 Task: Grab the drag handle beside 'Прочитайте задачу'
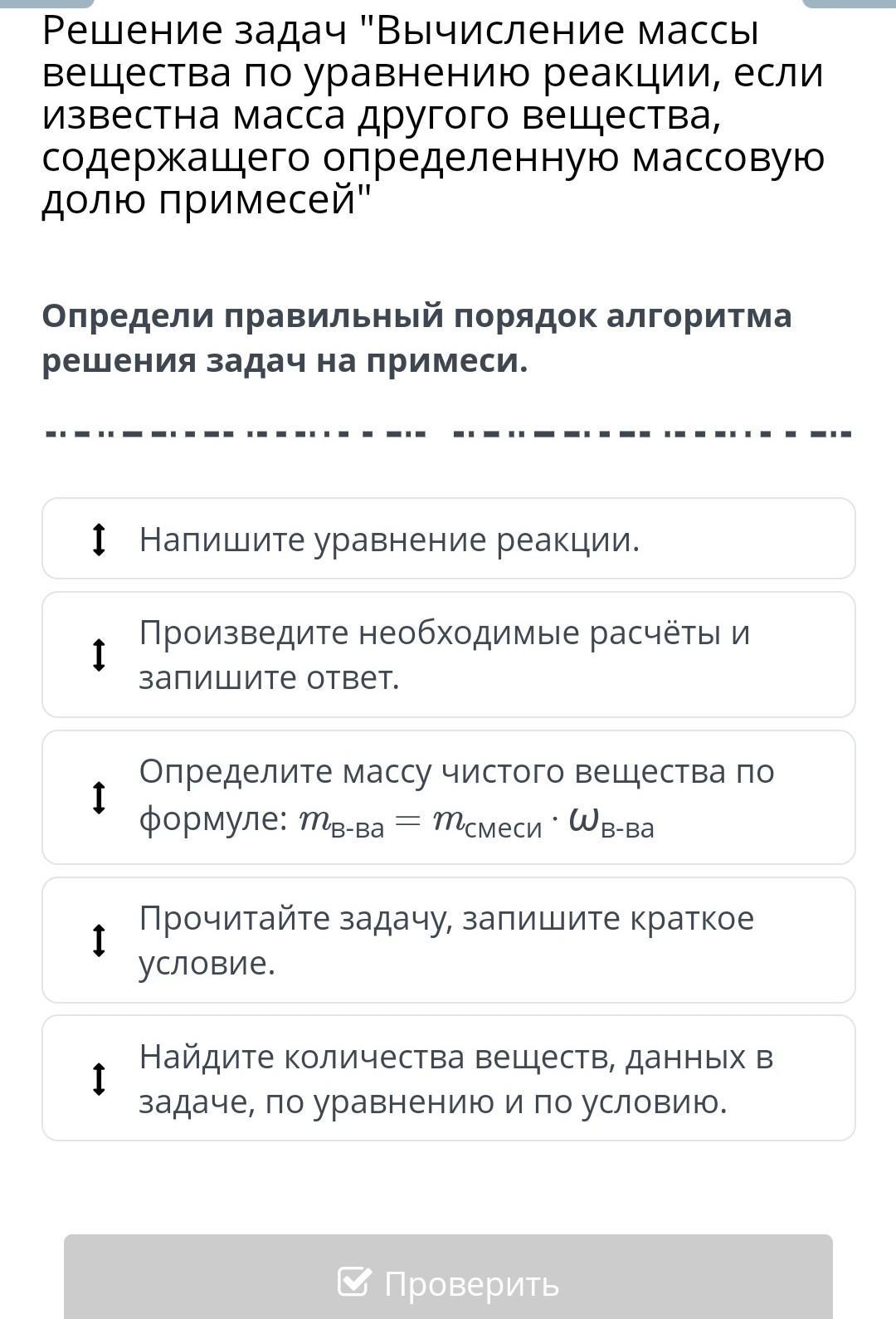click(99, 940)
